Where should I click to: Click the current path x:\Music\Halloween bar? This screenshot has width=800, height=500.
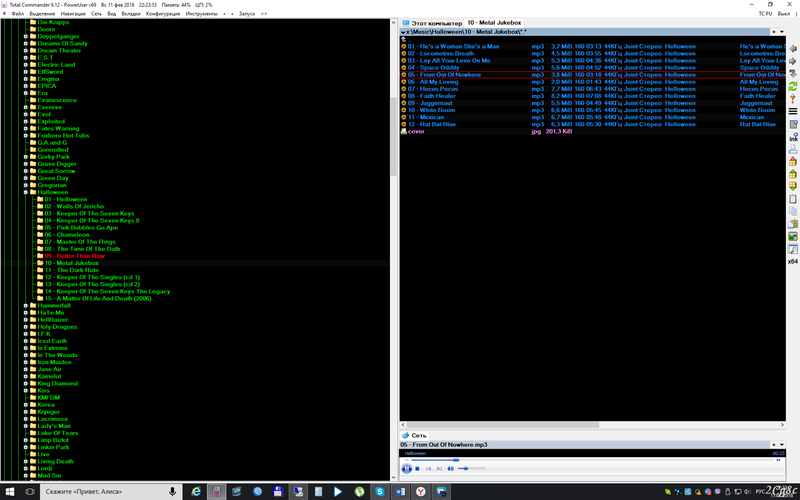coord(584,32)
